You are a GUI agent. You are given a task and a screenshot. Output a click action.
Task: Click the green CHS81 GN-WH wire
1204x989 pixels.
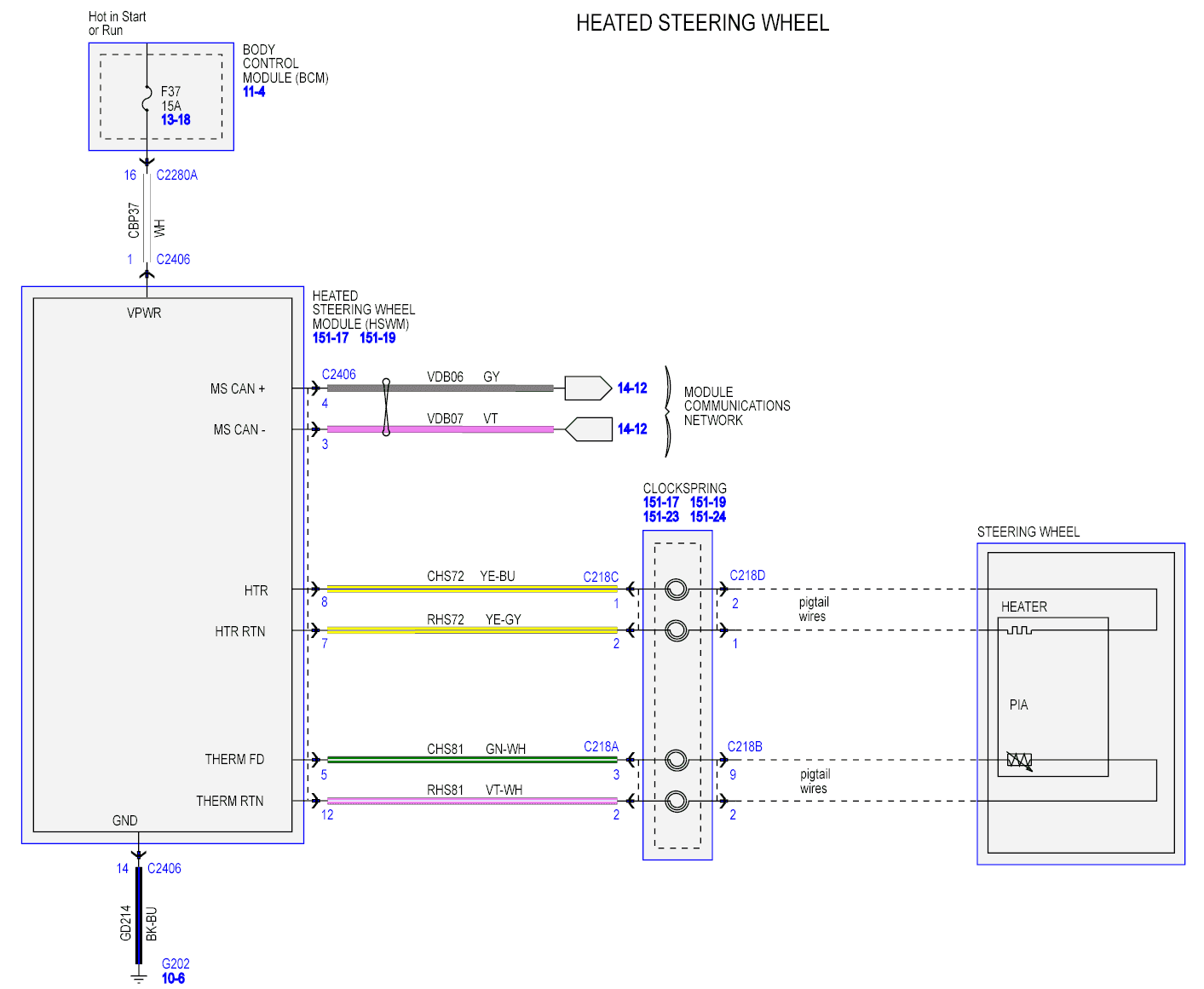coord(472,760)
